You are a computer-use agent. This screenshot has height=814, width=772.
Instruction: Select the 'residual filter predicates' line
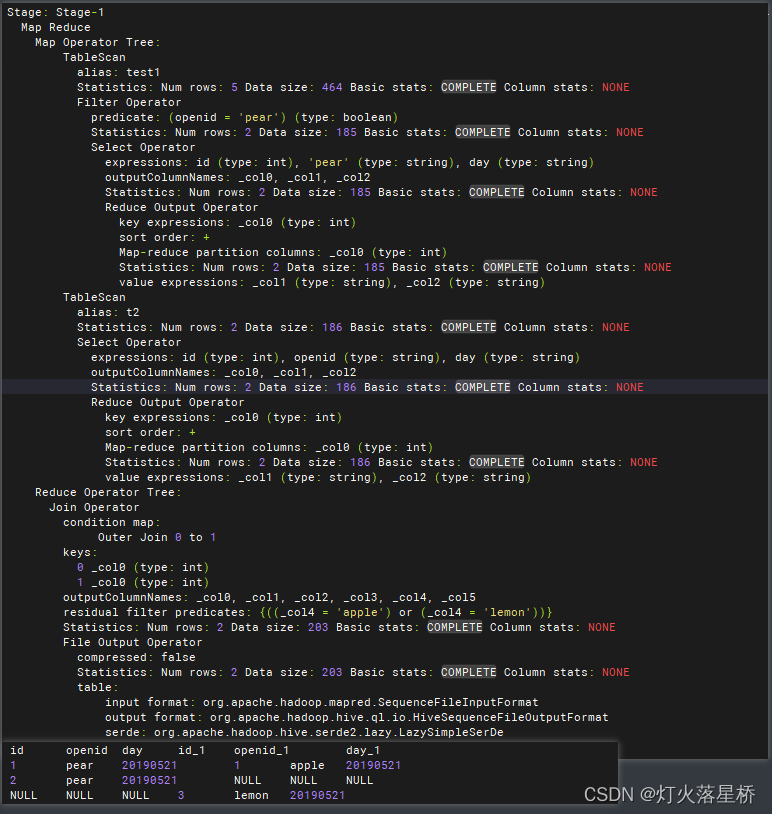[307, 613]
